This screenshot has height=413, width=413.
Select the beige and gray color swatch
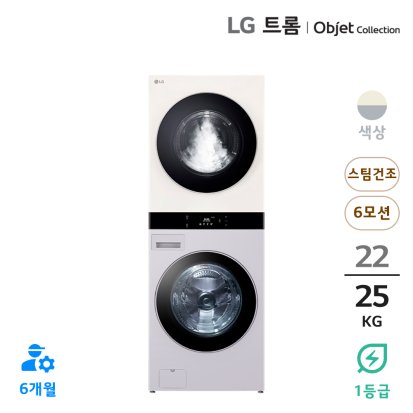point(372,105)
